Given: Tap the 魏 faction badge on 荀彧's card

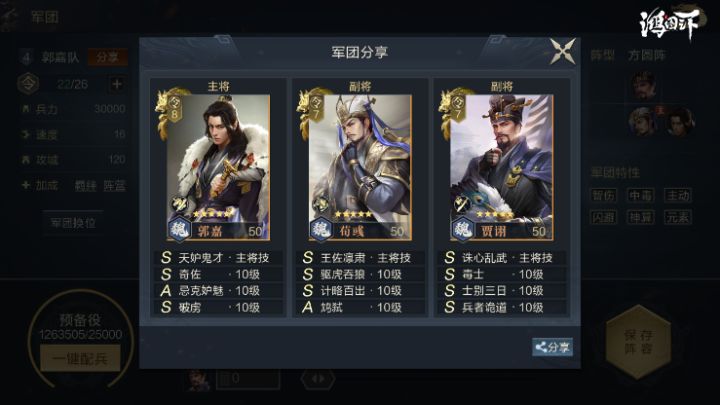Looking at the screenshot, I should click(321, 228).
